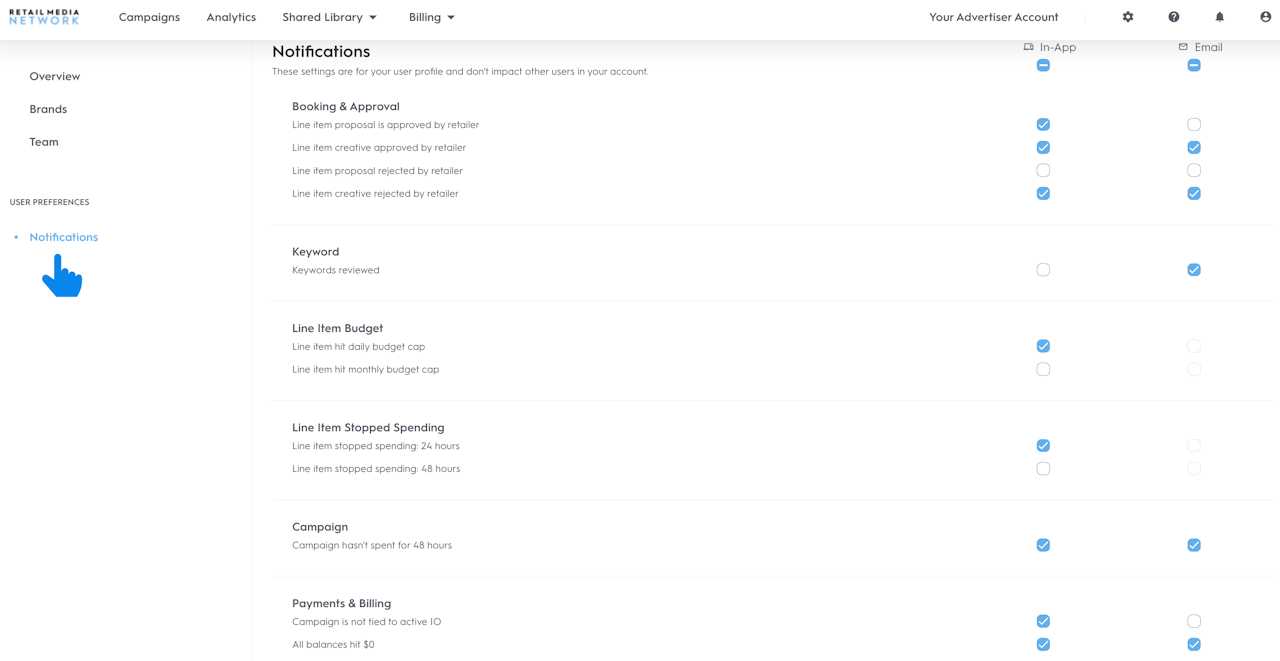Open the Overview sidebar link
The height and width of the screenshot is (661, 1280).
point(55,76)
